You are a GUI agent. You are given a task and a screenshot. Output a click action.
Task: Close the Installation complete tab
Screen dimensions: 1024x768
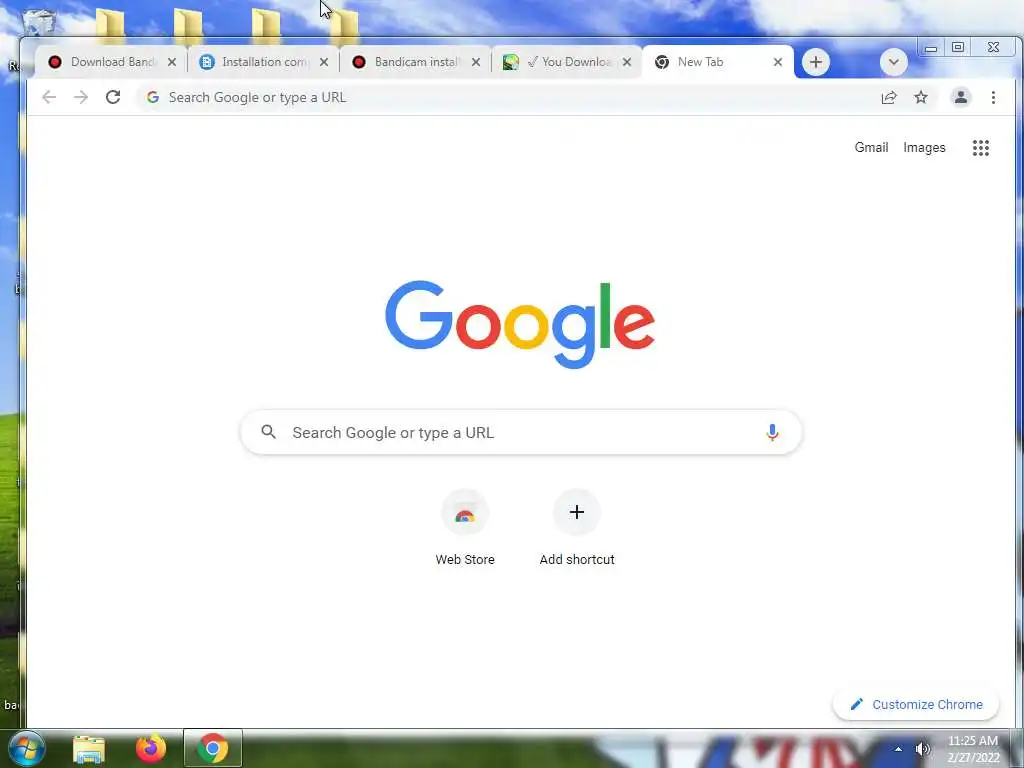click(x=324, y=62)
